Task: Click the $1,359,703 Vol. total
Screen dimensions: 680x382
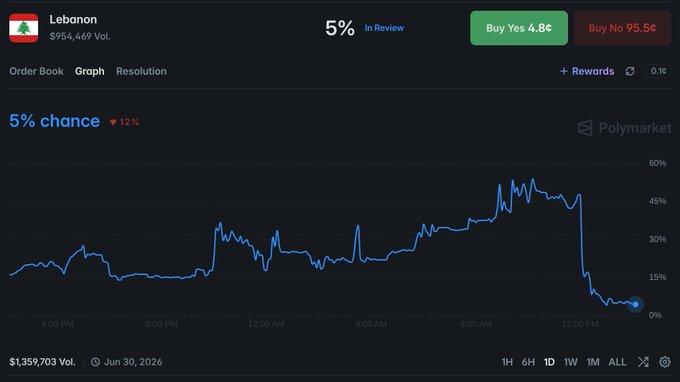Action: pyautogui.click(x=42, y=362)
